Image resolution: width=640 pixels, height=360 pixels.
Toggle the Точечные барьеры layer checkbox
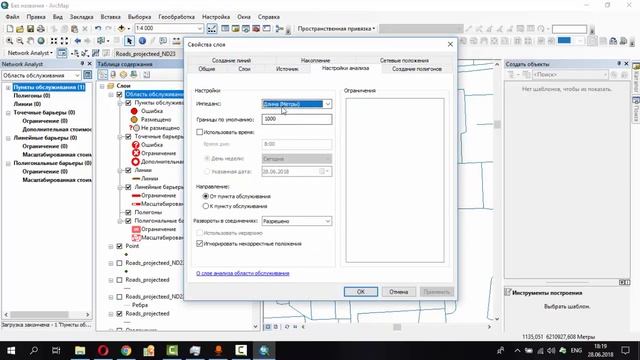point(128,136)
